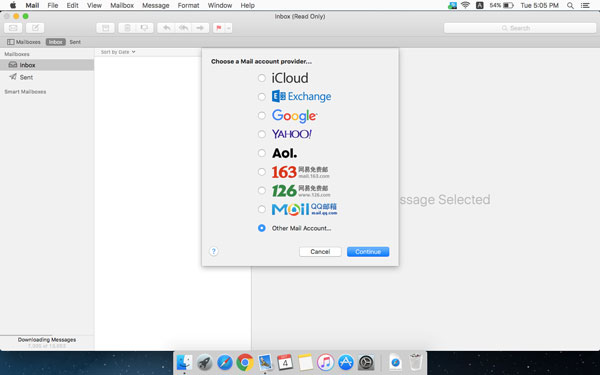Click the Google logo
Image resolution: width=600 pixels, height=375 pixels.
click(x=295, y=116)
